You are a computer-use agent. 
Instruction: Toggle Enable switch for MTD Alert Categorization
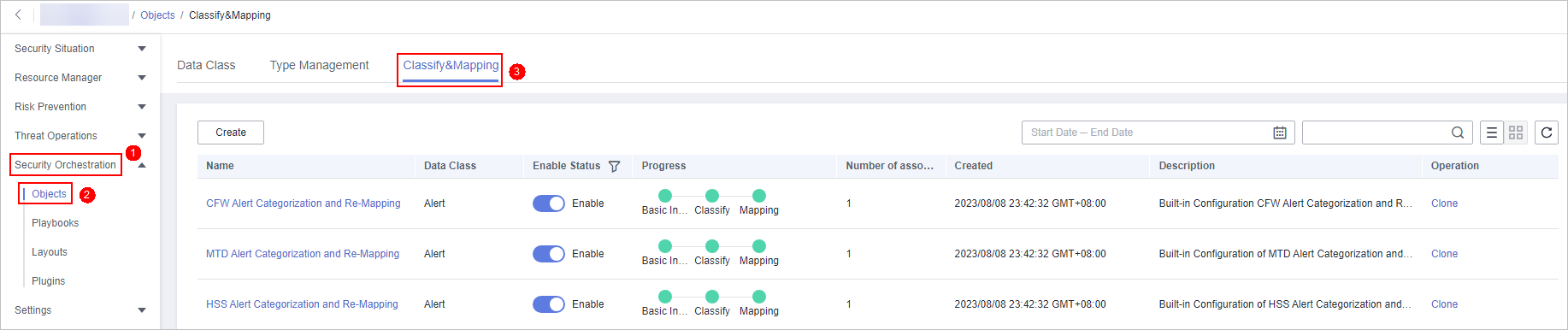549,254
